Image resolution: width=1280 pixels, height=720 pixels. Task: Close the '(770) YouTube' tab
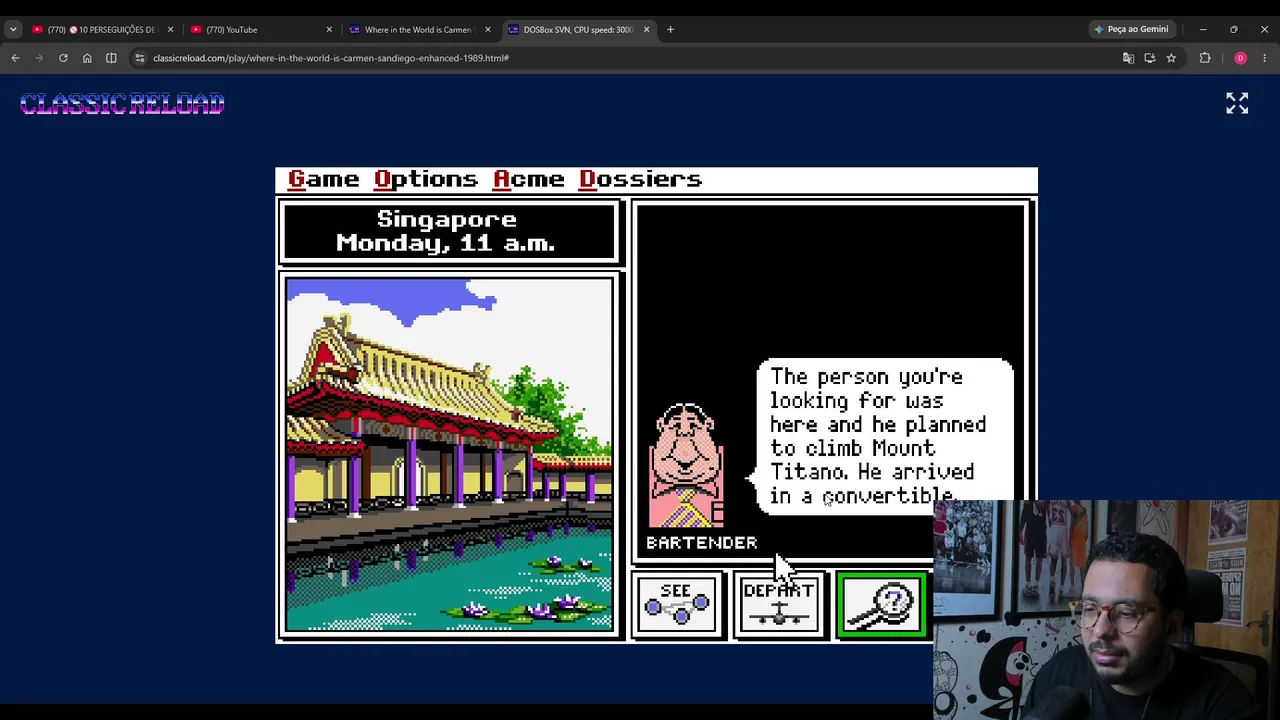click(329, 30)
